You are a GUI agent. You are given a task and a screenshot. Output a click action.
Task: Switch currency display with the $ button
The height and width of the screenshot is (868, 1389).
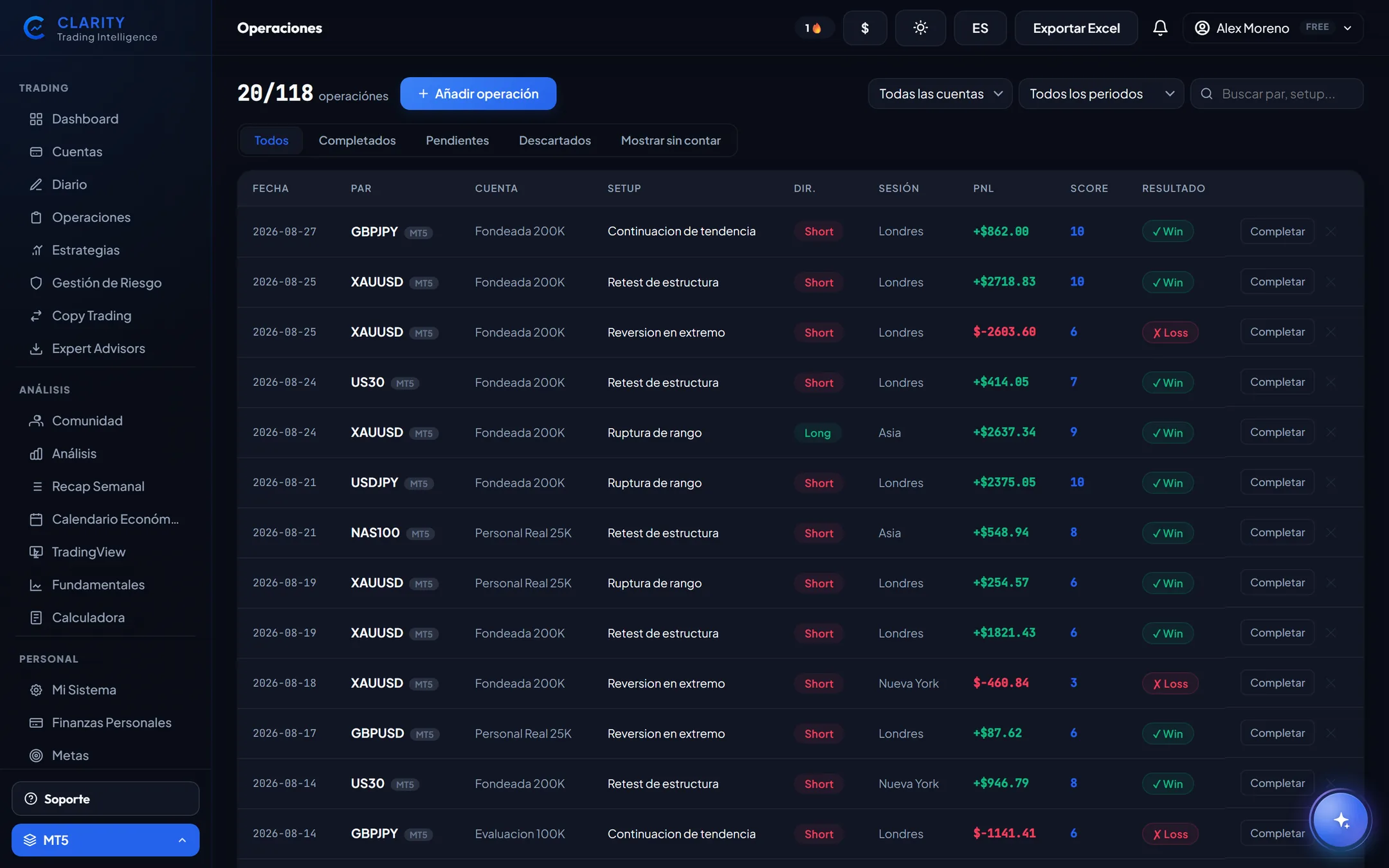[865, 28]
